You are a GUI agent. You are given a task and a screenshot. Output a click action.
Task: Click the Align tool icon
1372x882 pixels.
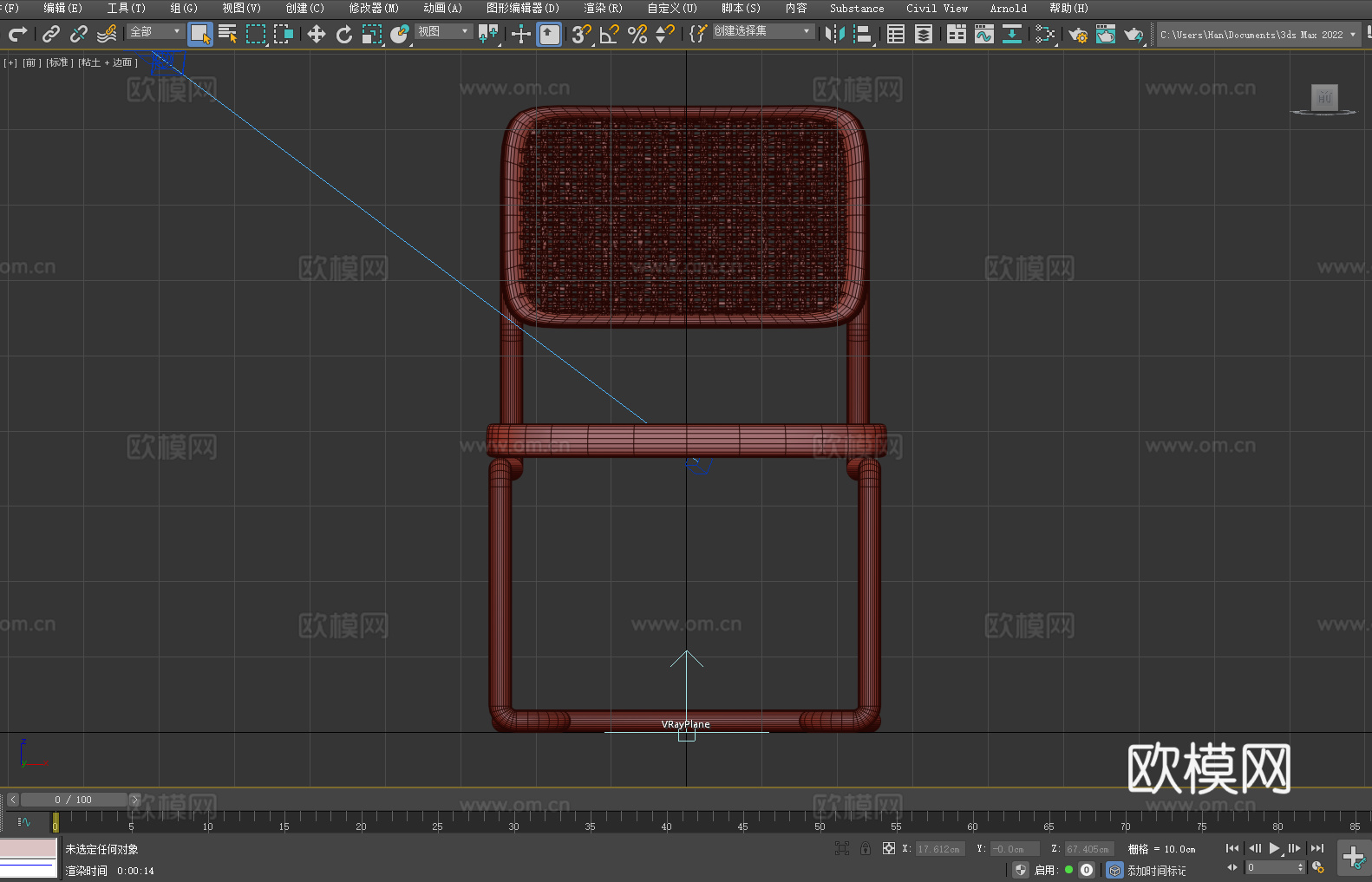863,34
